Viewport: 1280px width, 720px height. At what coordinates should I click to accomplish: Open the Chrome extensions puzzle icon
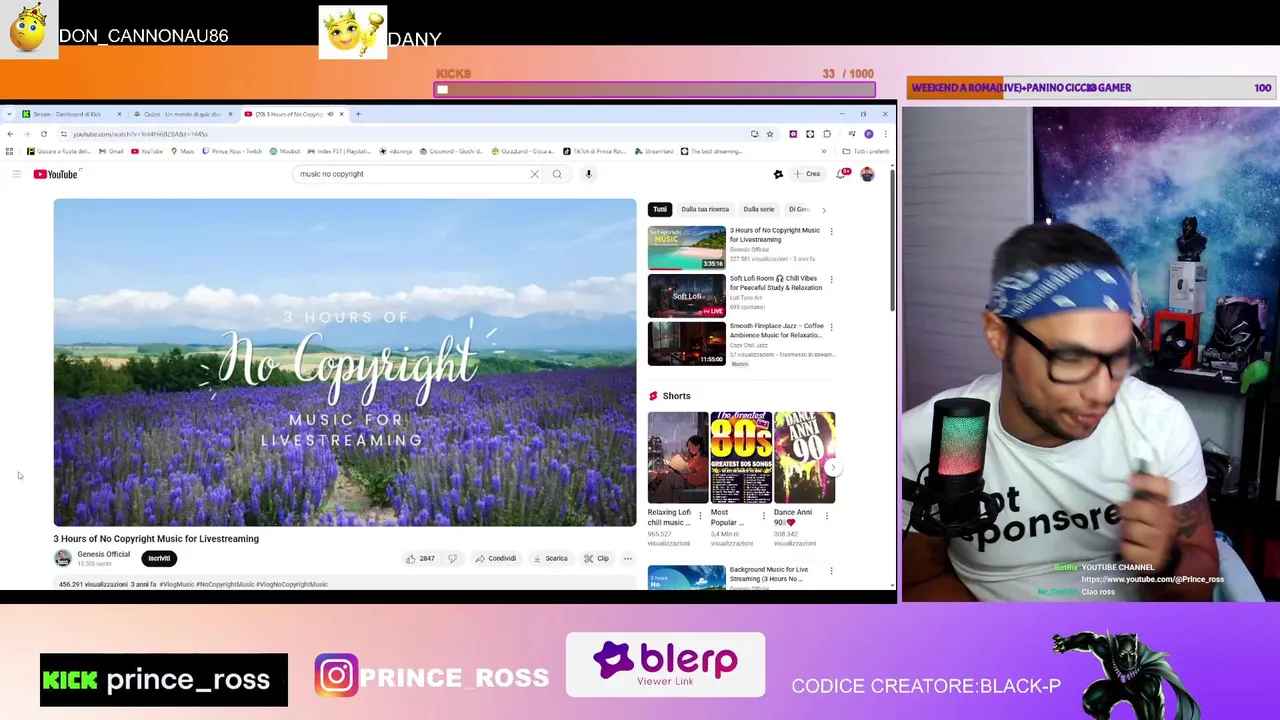point(827,134)
